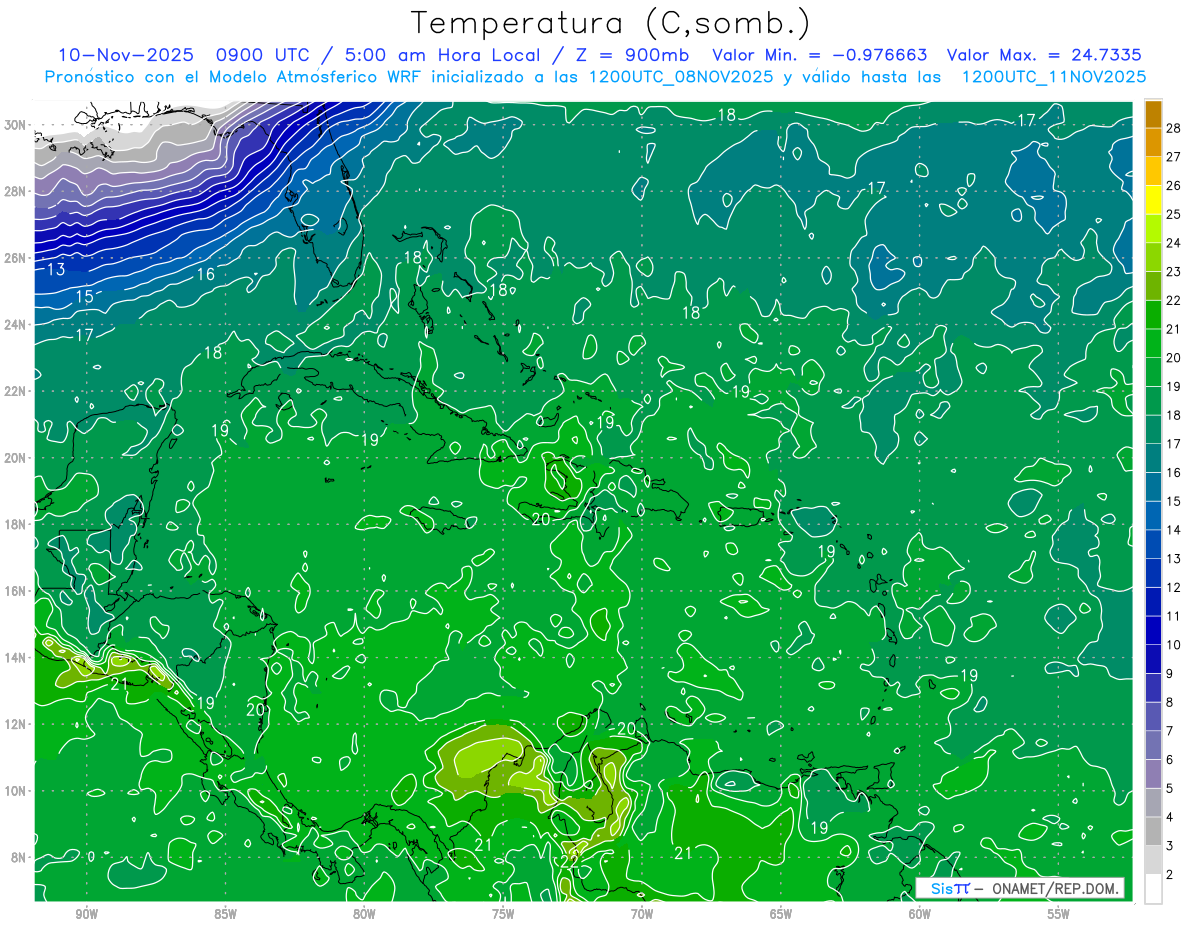Click legend value "28"
The height and width of the screenshot is (927, 1200).
click(x=1174, y=127)
